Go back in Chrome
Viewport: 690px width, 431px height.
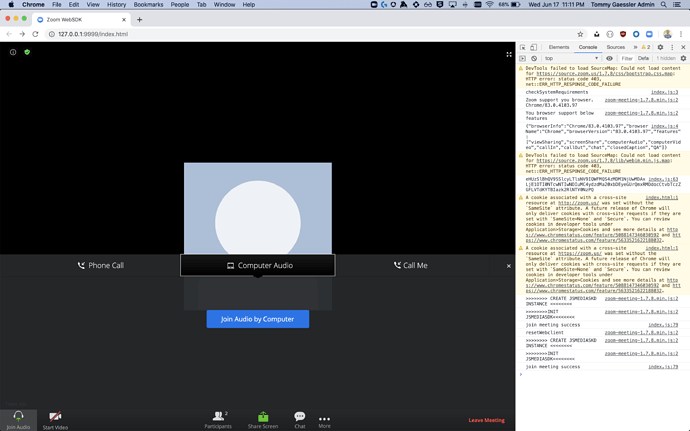coord(9,34)
